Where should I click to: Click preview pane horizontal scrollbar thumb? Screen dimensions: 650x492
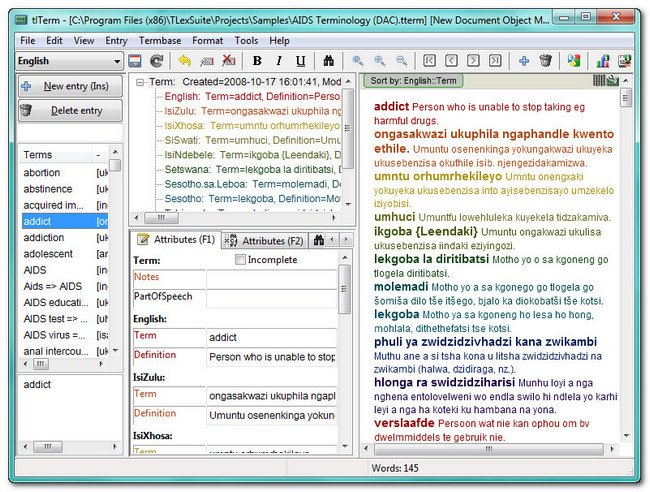(489, 449)
